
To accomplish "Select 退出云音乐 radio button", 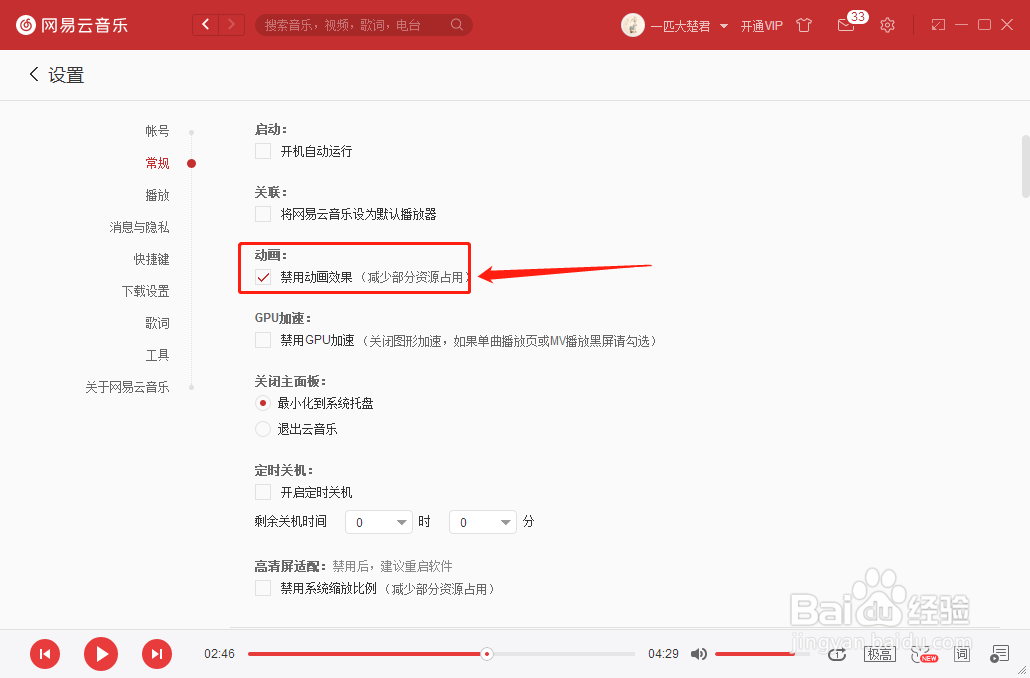I will tap(263, 429).
